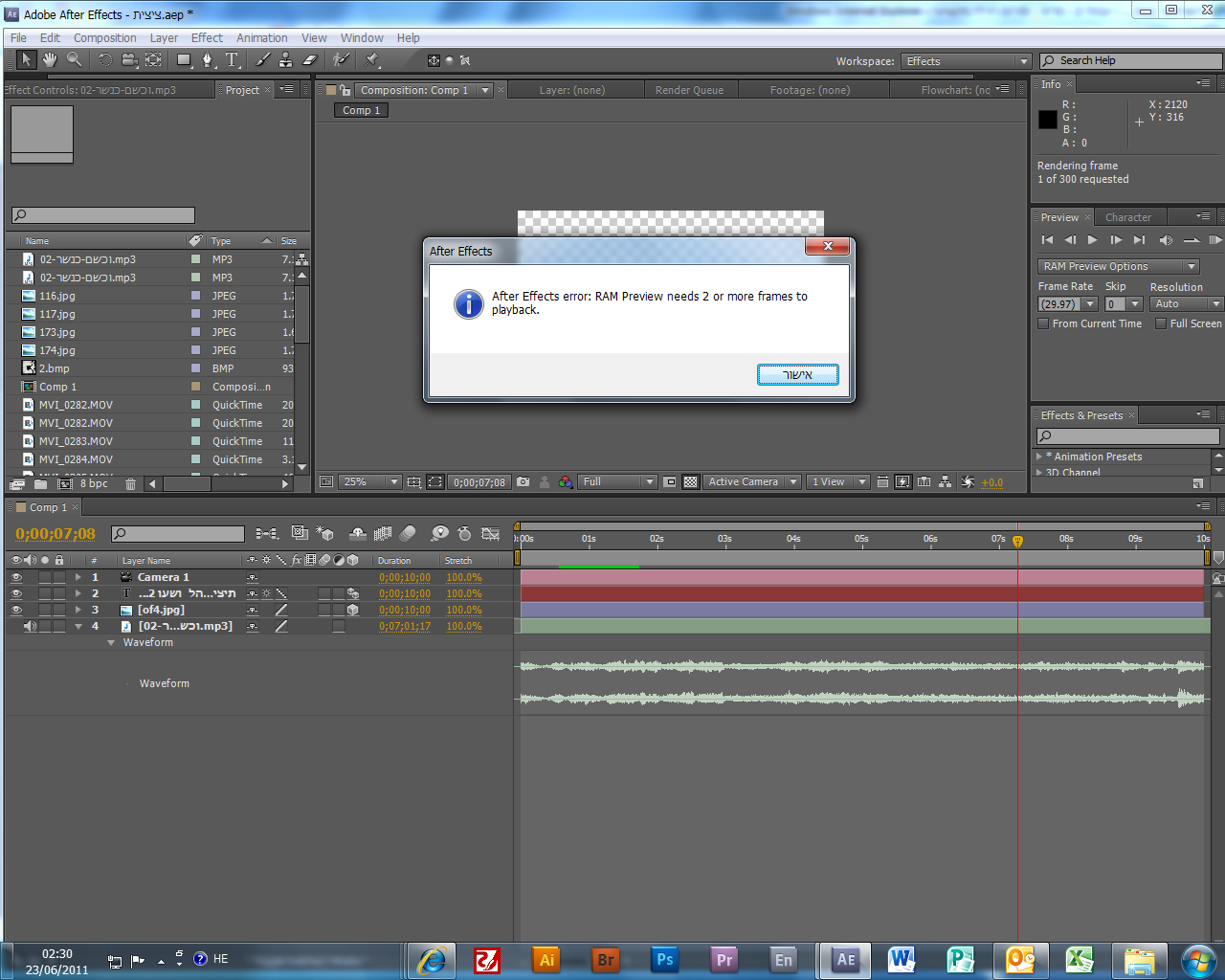This screenshot has height=980, width=1225.
Task: Switch to the Render Queue tab
Action: tap(689, 90)
